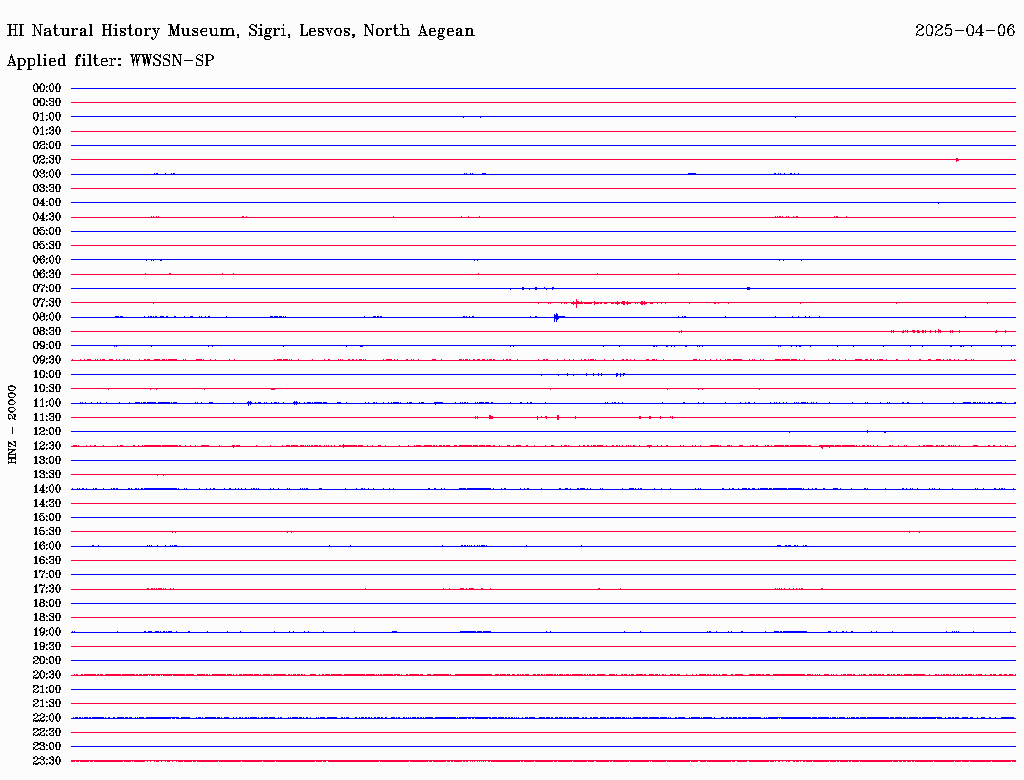Click the 07:30 time label
Viewport: 1024px width, 780px height.
tap(47, 303)
